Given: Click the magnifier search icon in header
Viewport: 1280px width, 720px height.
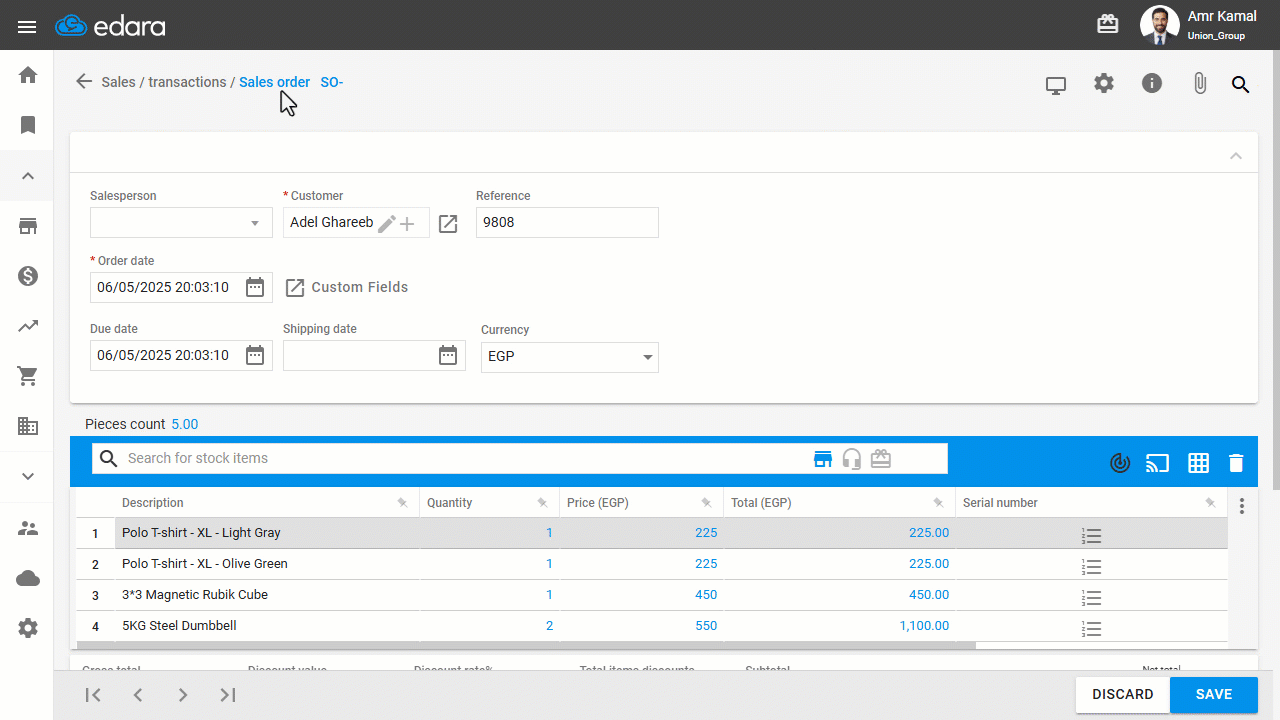Looking at the screenshot, I should coord(1241,85).
